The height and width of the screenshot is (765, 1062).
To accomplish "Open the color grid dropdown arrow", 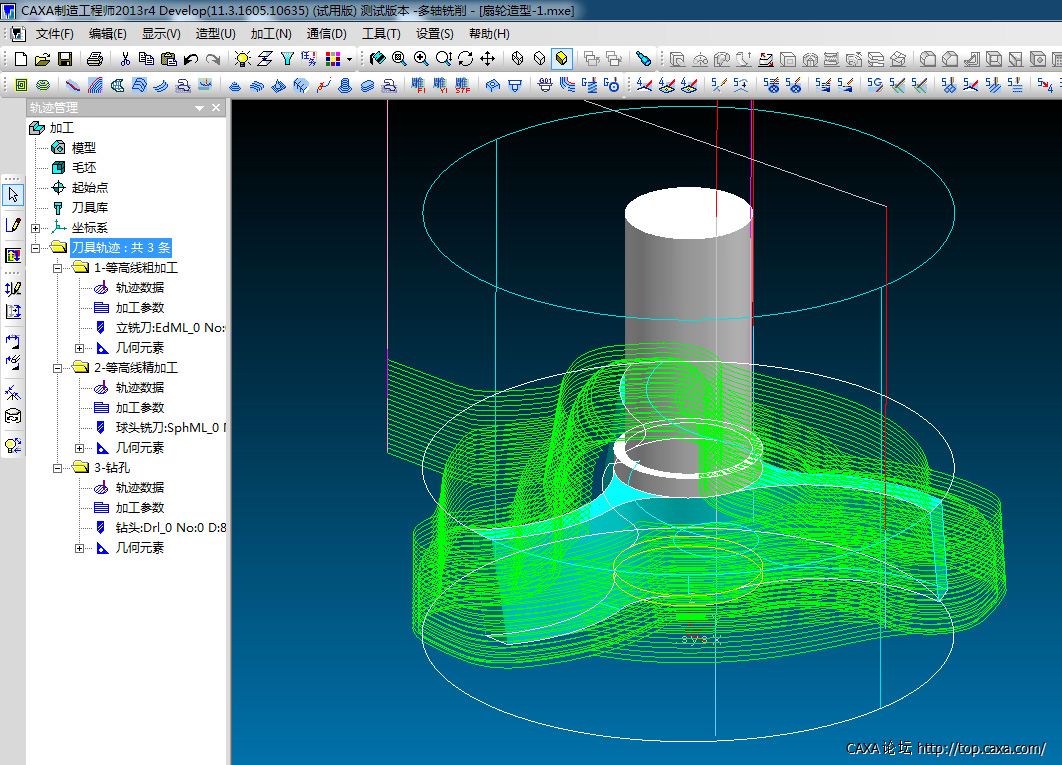I will click(349, 60).
